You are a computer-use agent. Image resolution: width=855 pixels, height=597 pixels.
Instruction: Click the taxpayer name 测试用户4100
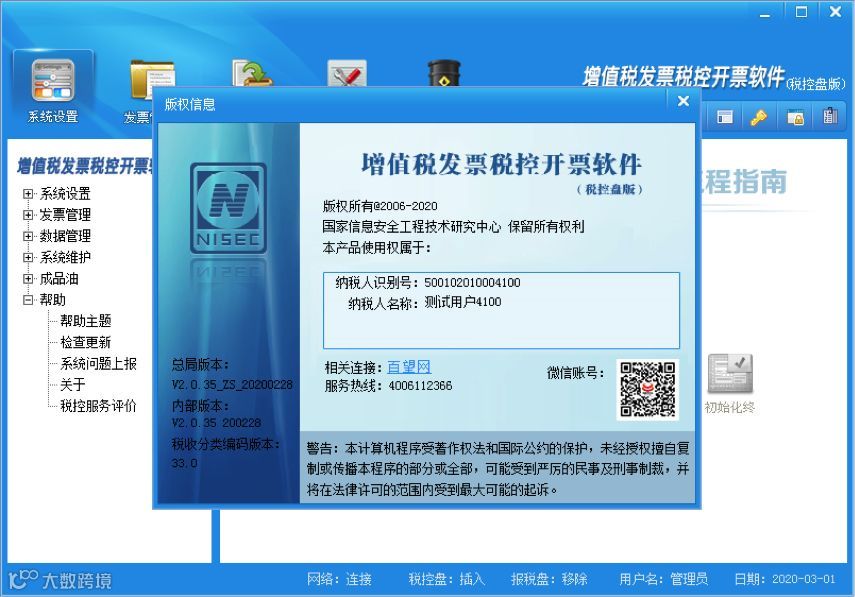tap(463, 302)
